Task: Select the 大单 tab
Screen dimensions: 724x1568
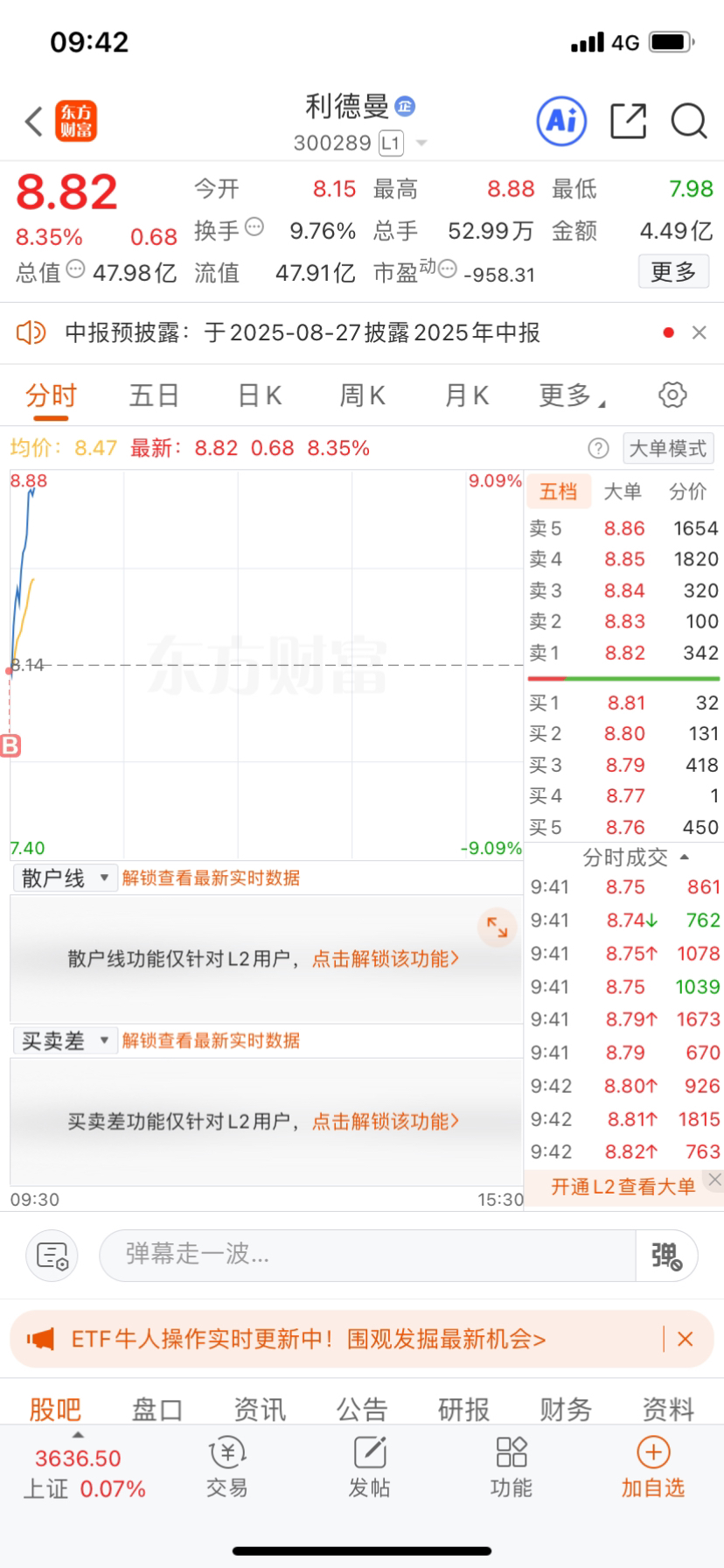Action: (x=623, y=491)
